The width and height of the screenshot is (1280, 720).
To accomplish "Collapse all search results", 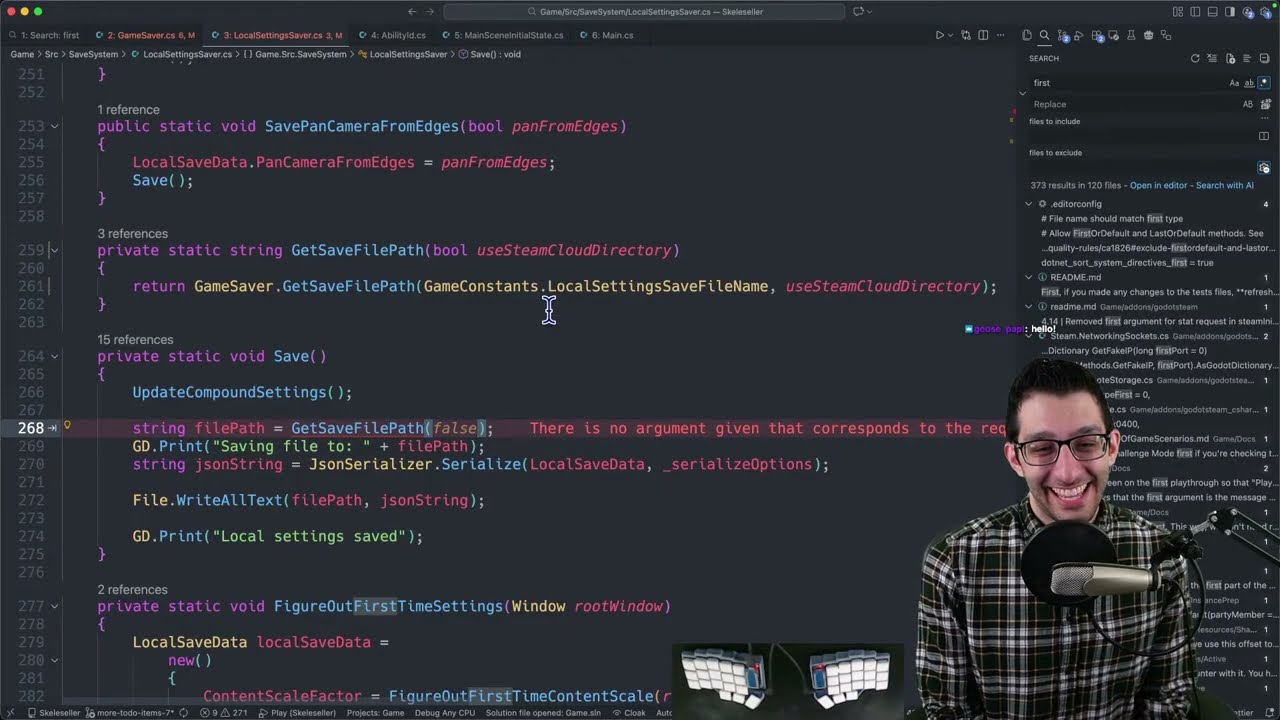I will click(1264, 58).
